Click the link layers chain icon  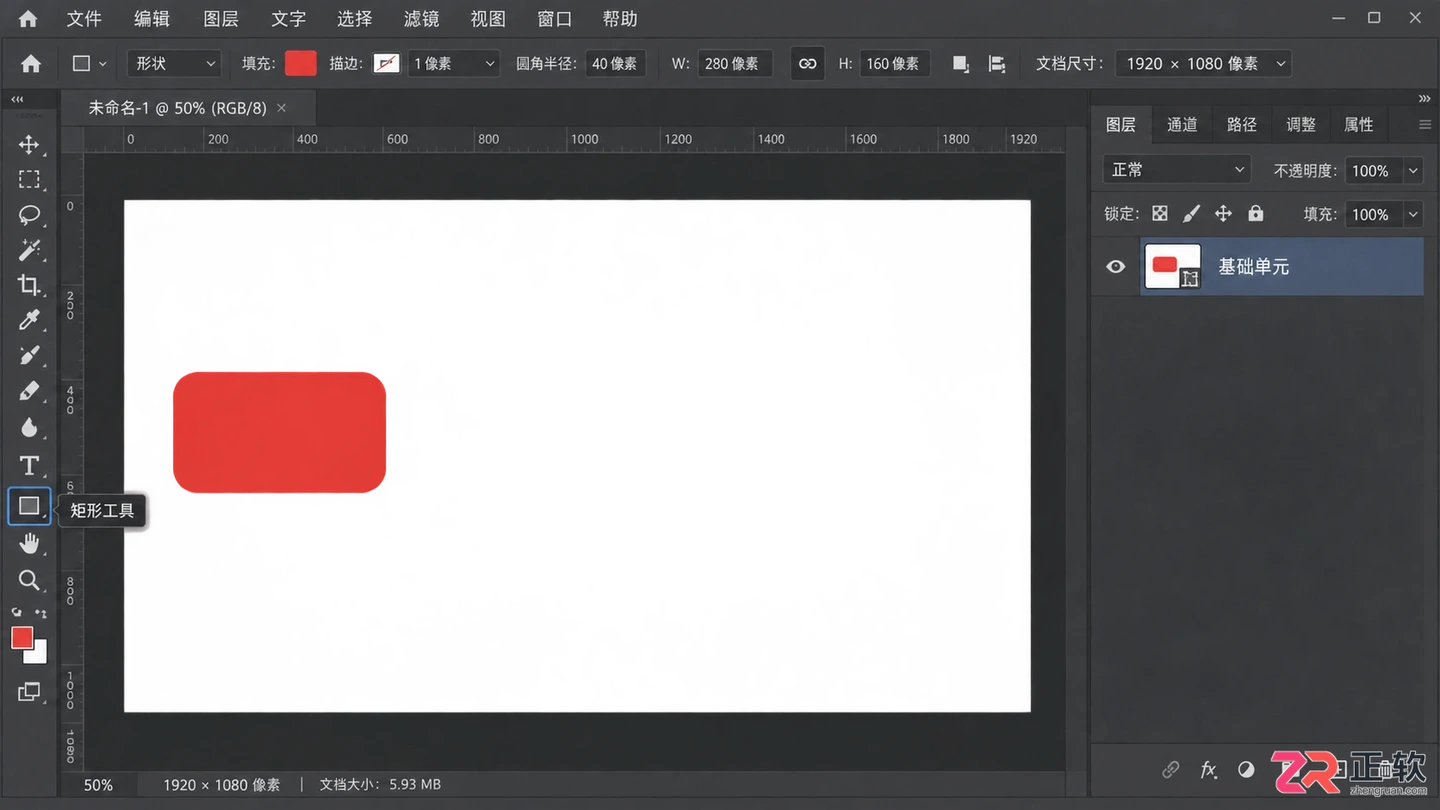(1170, 769)
